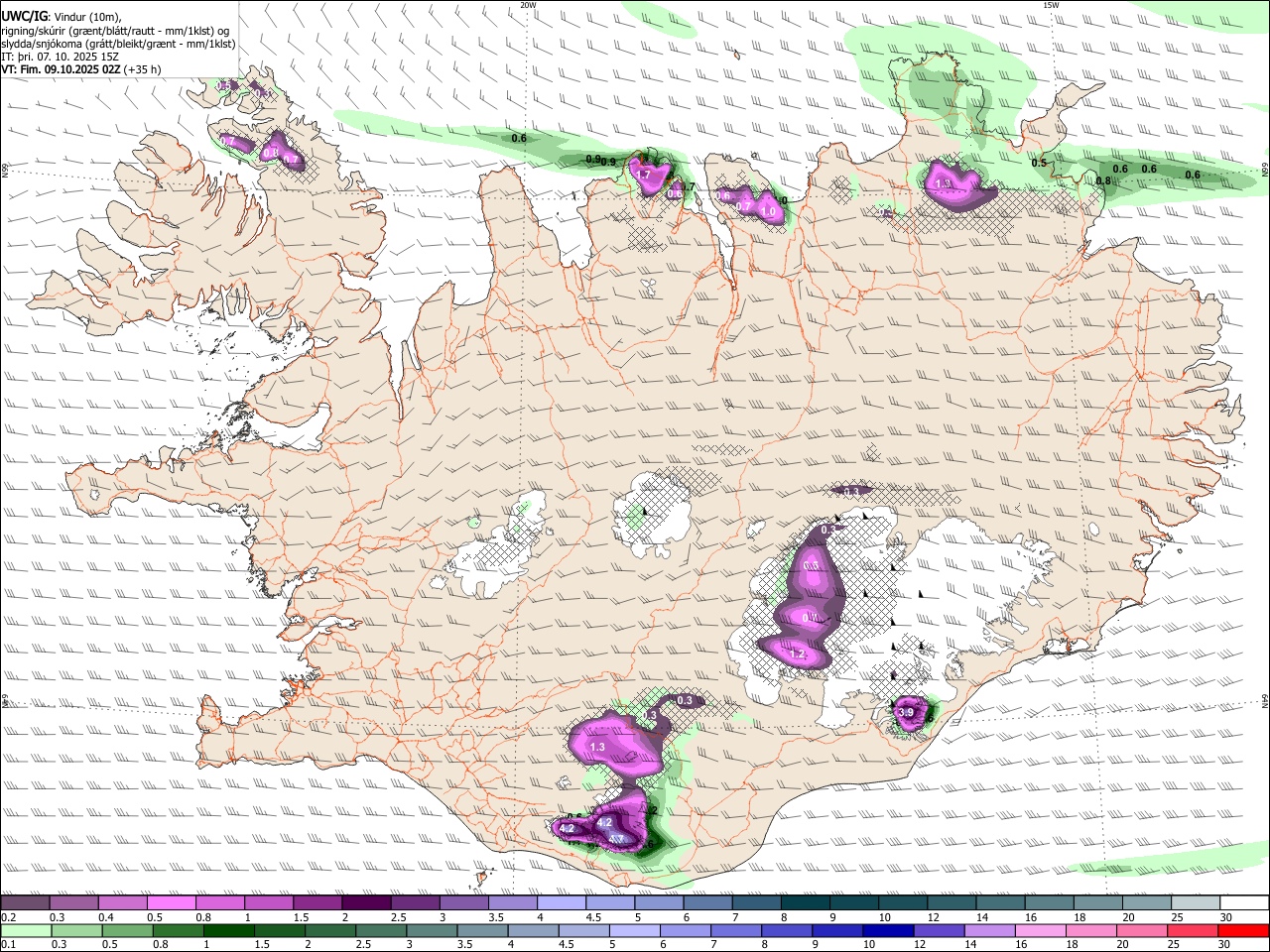Image resolution: width=1270 pixels, height=952 pixels.
Task: Pick the very dark purple 2–2.5 snow swatch
Action: 366,902
